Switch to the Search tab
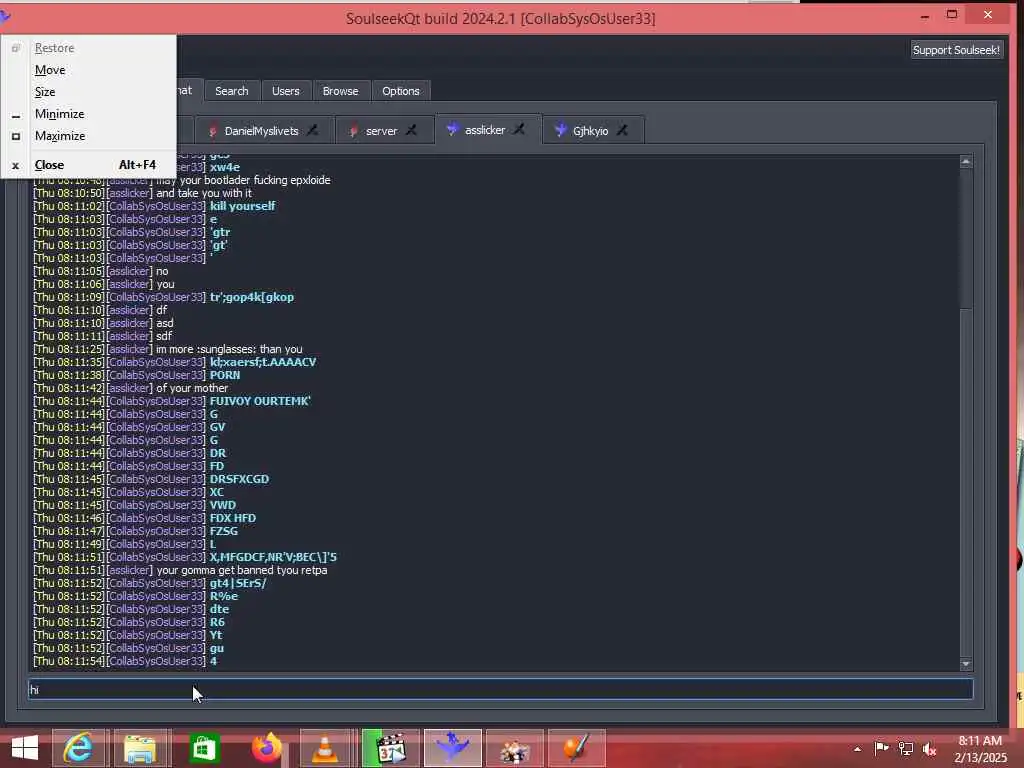The image size is (1024, 768). point(232,91)
